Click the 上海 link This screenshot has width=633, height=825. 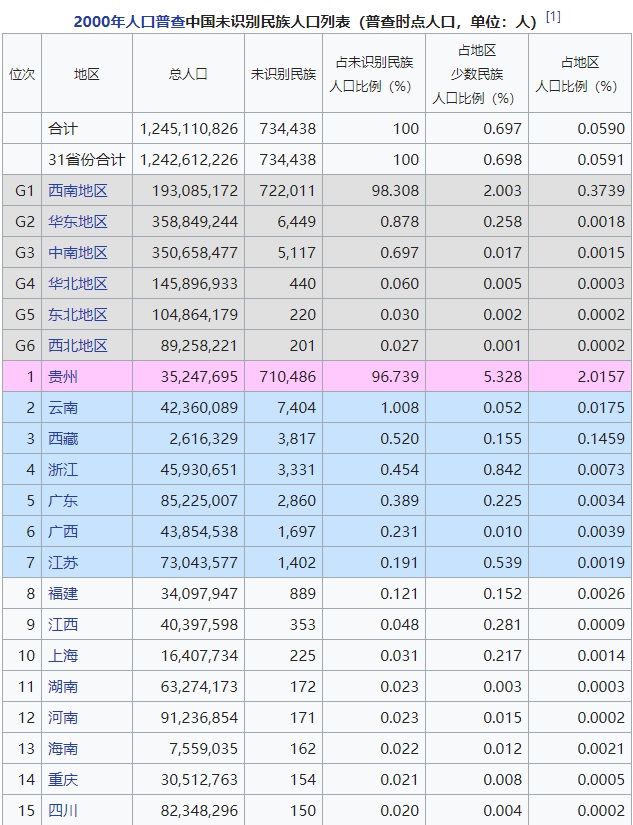[63, 656]
